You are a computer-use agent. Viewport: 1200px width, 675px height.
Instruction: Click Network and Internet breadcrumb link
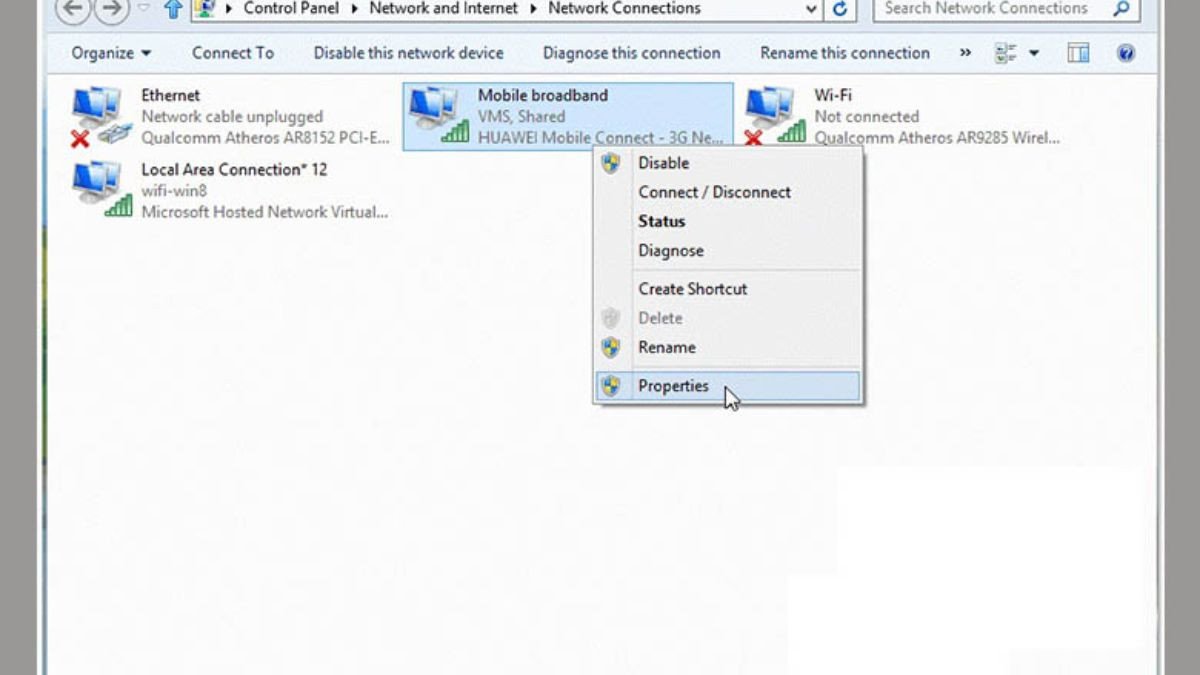click(443, 10)
